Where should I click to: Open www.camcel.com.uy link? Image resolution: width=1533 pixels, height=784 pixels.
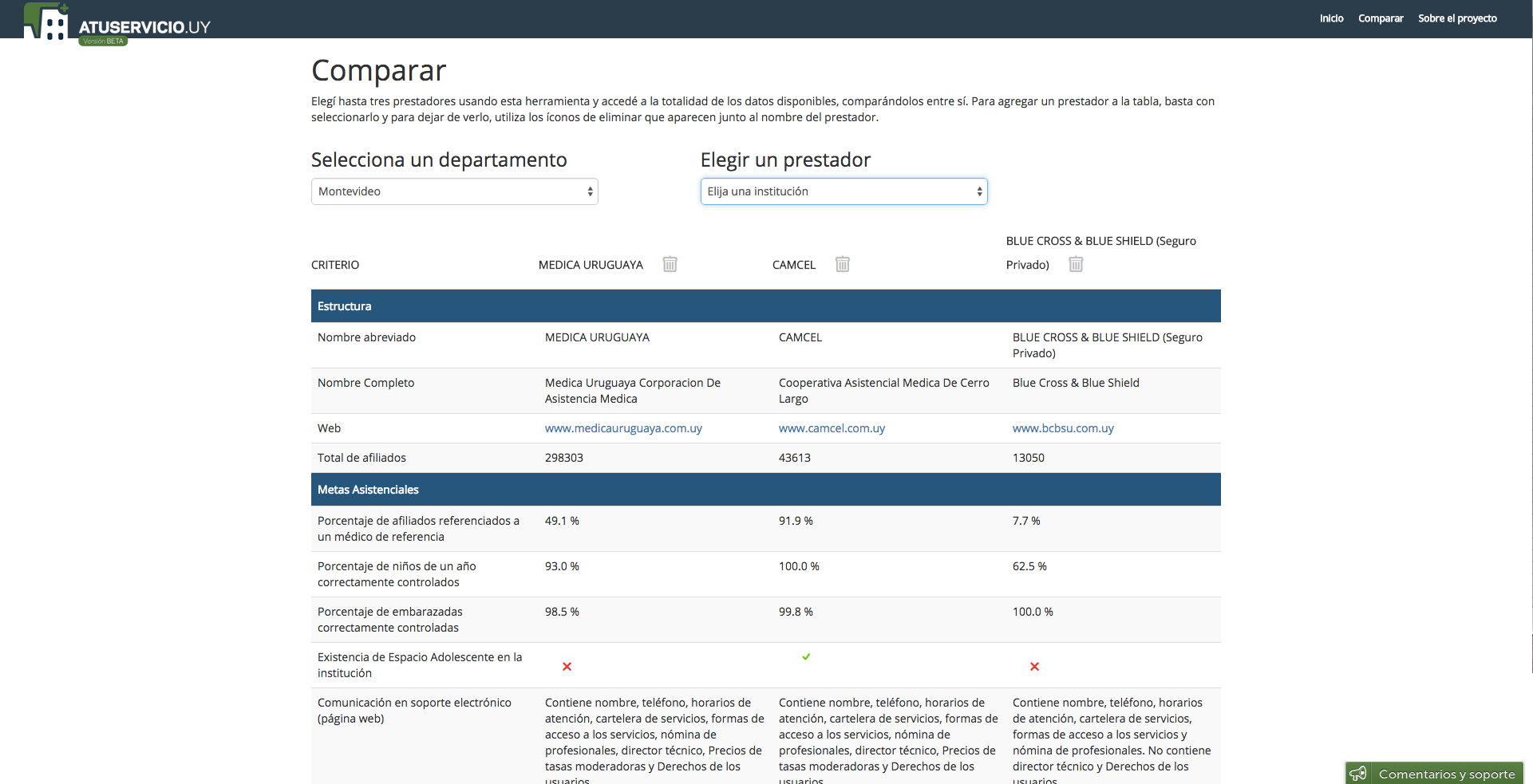point(832,428)
